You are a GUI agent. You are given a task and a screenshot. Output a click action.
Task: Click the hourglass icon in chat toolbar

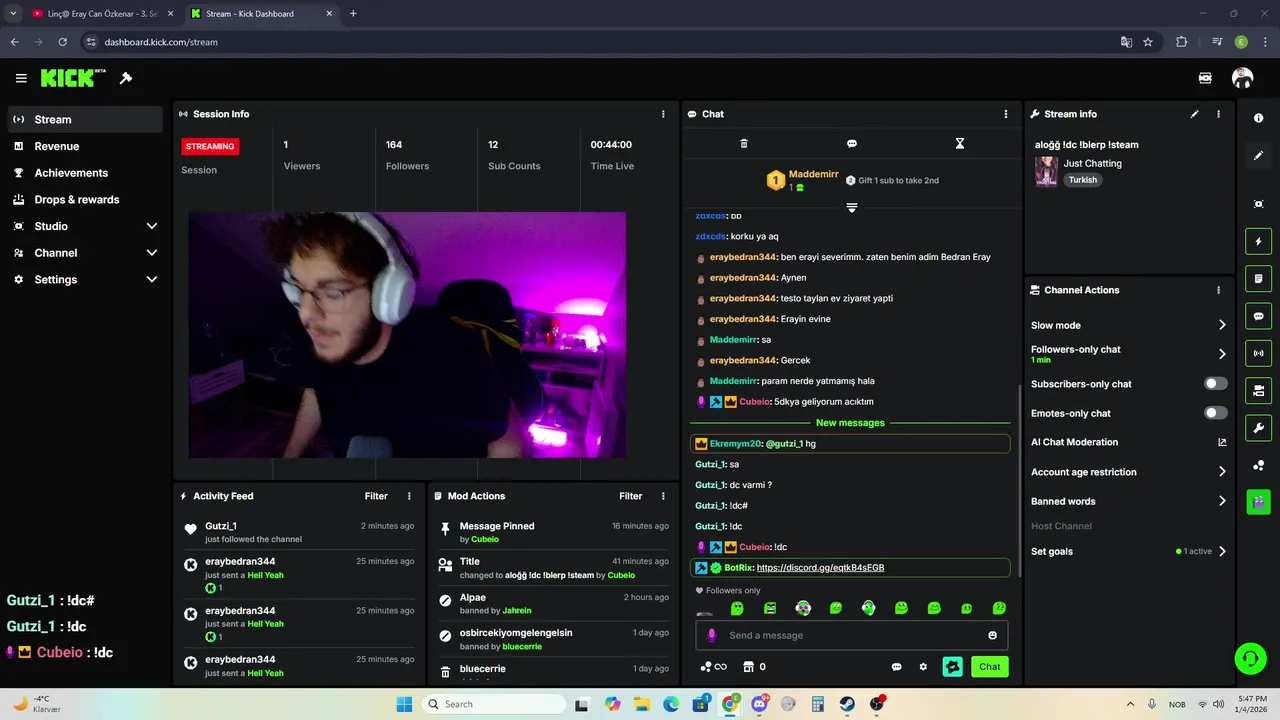(960, 144)
